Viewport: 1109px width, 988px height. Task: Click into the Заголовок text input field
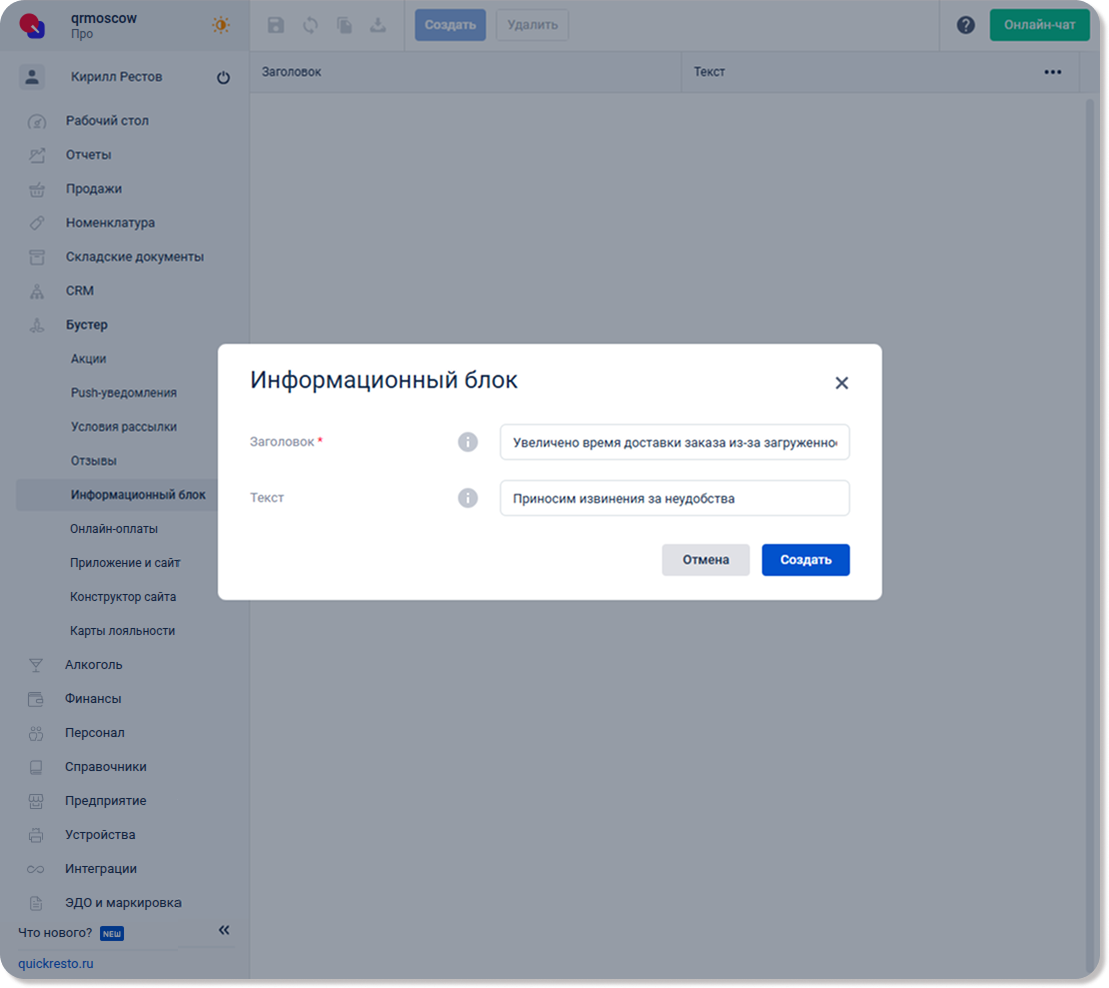pyautogui.click(x=674, y=442)
